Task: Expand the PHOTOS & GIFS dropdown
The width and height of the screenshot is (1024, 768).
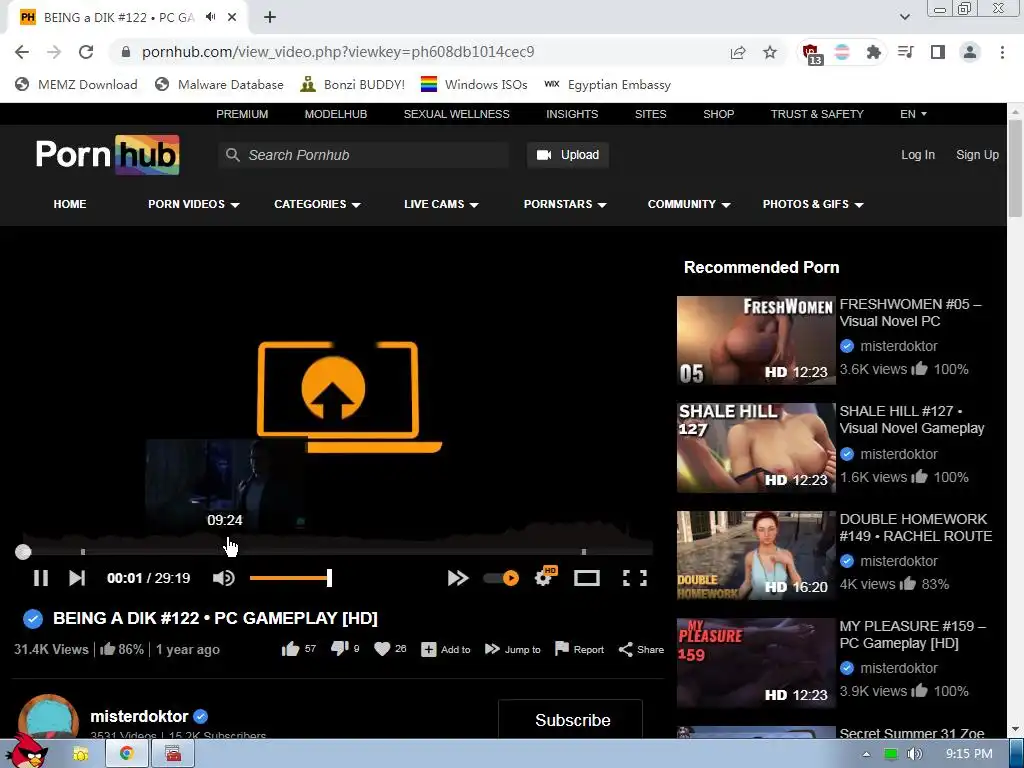Action: point(812,204)
